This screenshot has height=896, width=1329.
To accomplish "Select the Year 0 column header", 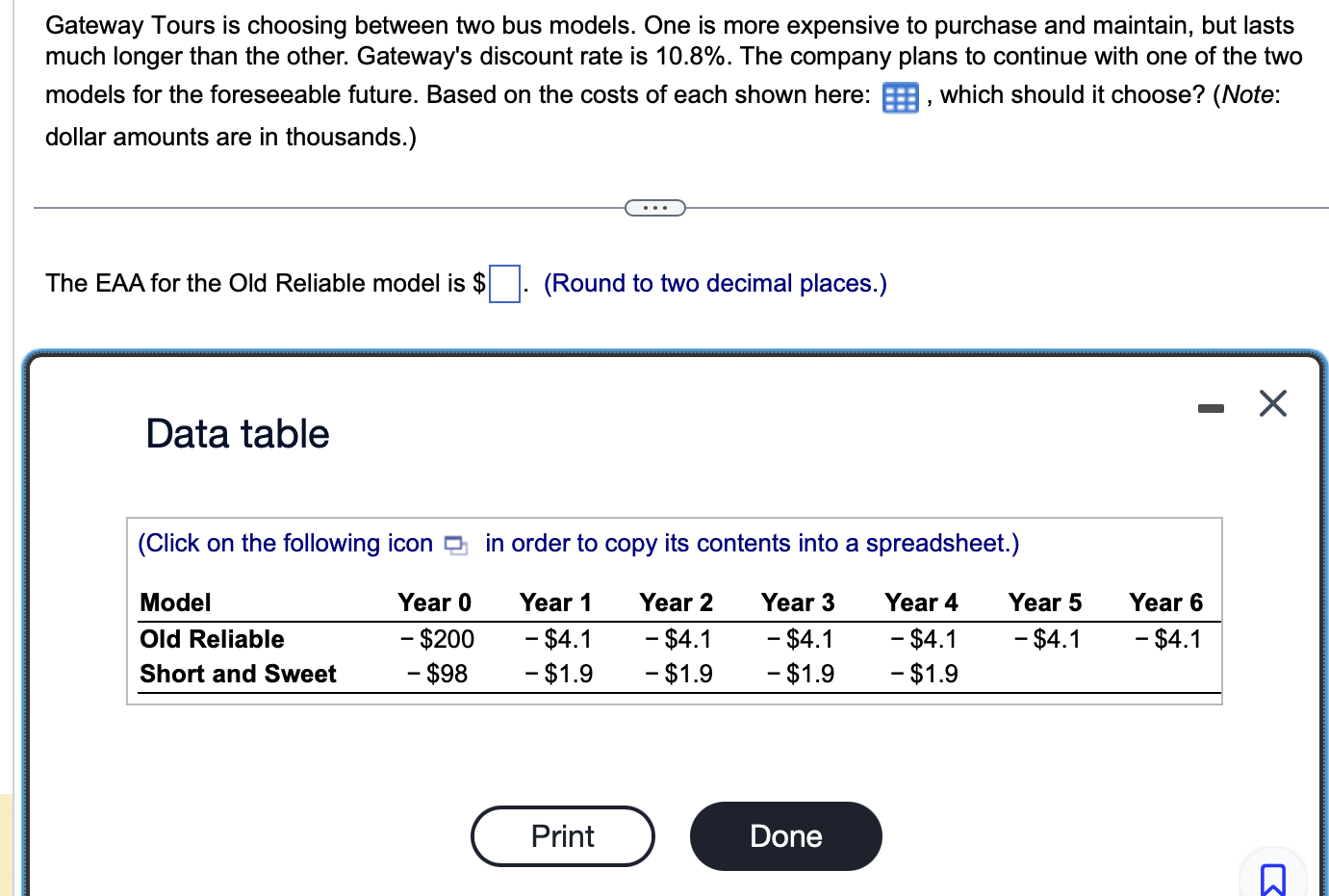I will tap(435, 602).
